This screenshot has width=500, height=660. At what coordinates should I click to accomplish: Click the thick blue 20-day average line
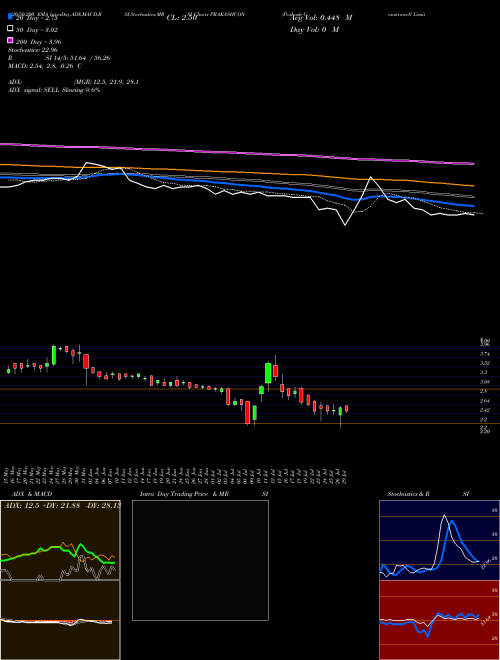pyautogui.click(x=236, y=185)
